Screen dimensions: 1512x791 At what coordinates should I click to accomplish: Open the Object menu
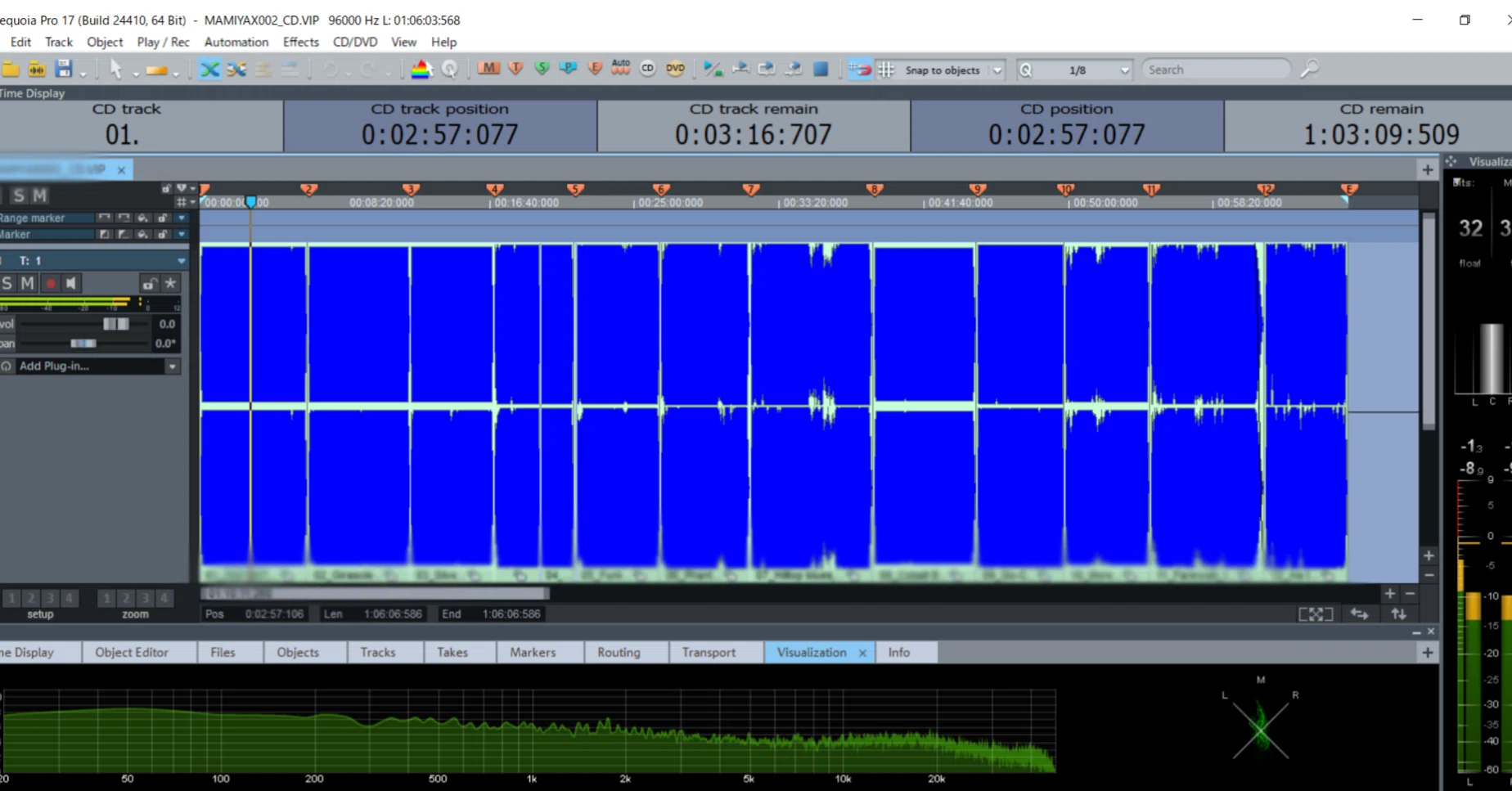click(105, 42)
